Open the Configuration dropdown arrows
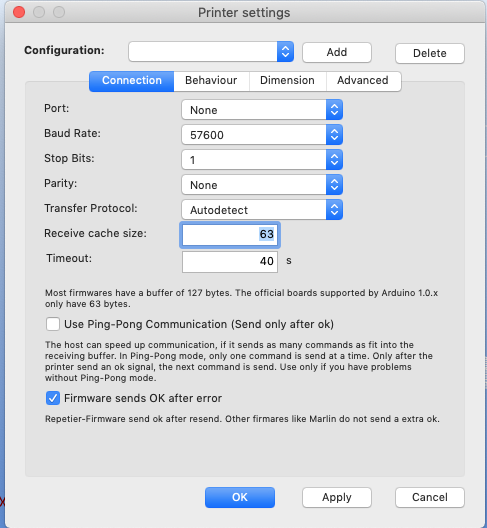The image size is (487, 528). [285, 52]
